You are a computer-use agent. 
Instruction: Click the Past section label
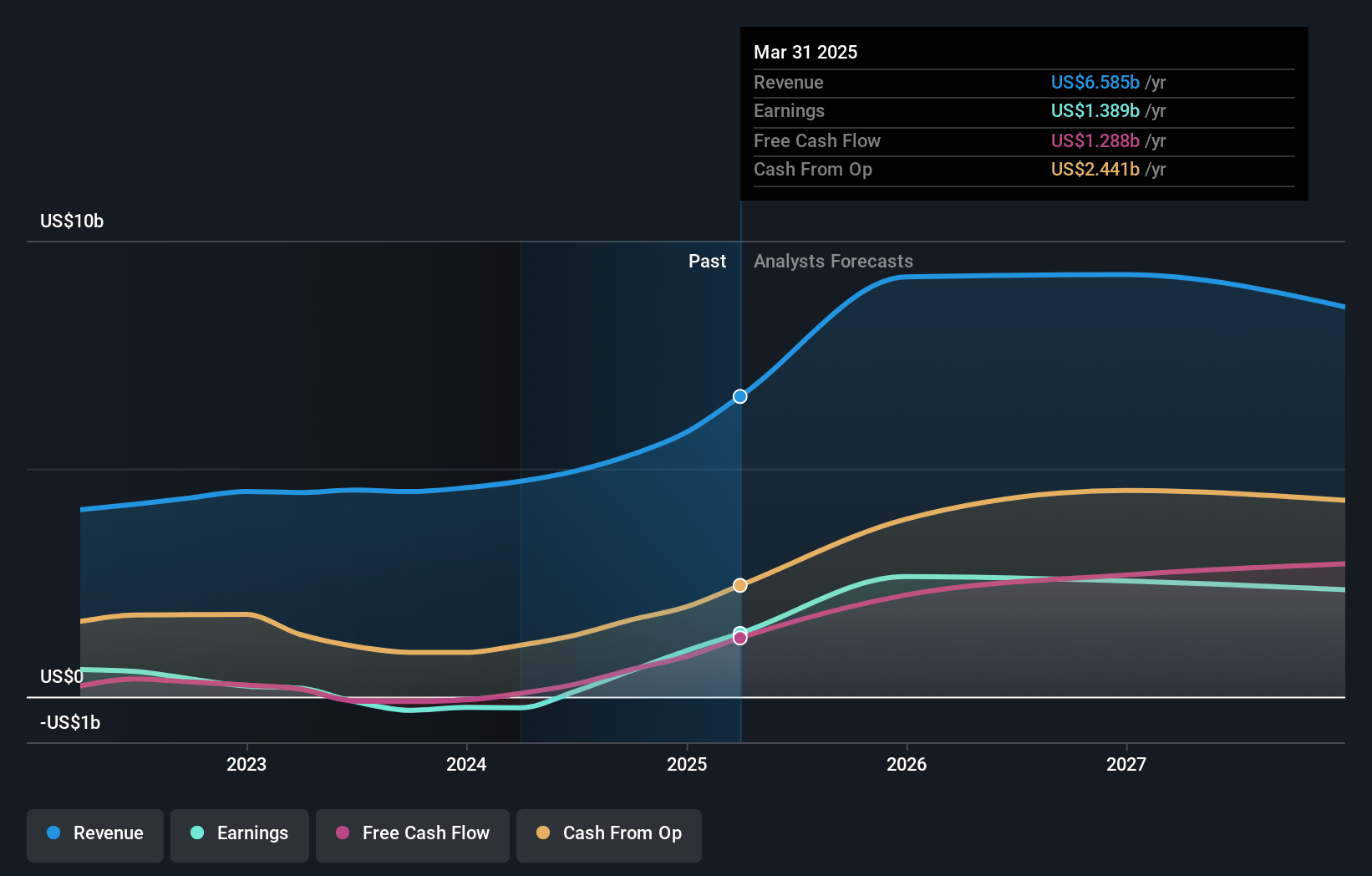tap(707, 261)
